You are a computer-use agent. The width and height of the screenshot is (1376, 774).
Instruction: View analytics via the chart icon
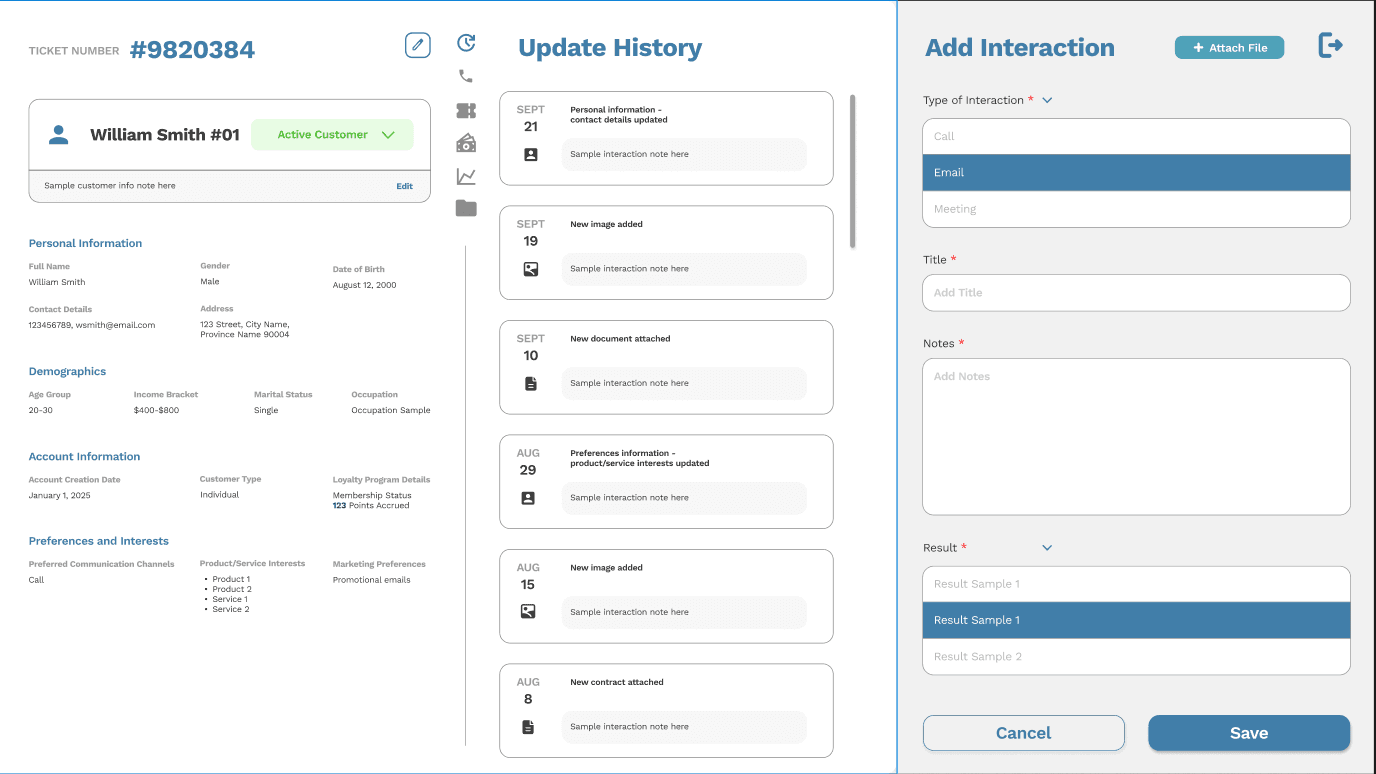465,175
